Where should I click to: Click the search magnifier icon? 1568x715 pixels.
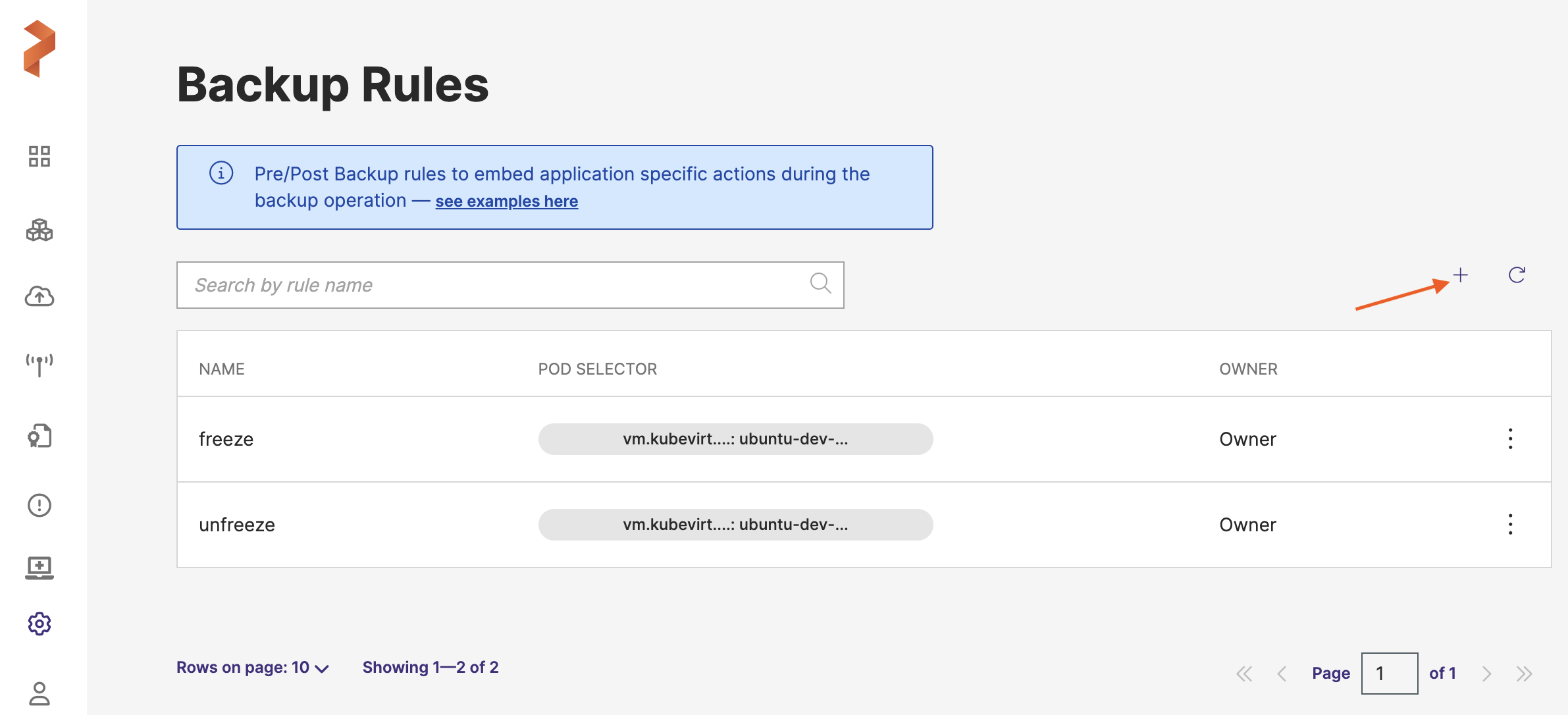(x=820, y=284)
